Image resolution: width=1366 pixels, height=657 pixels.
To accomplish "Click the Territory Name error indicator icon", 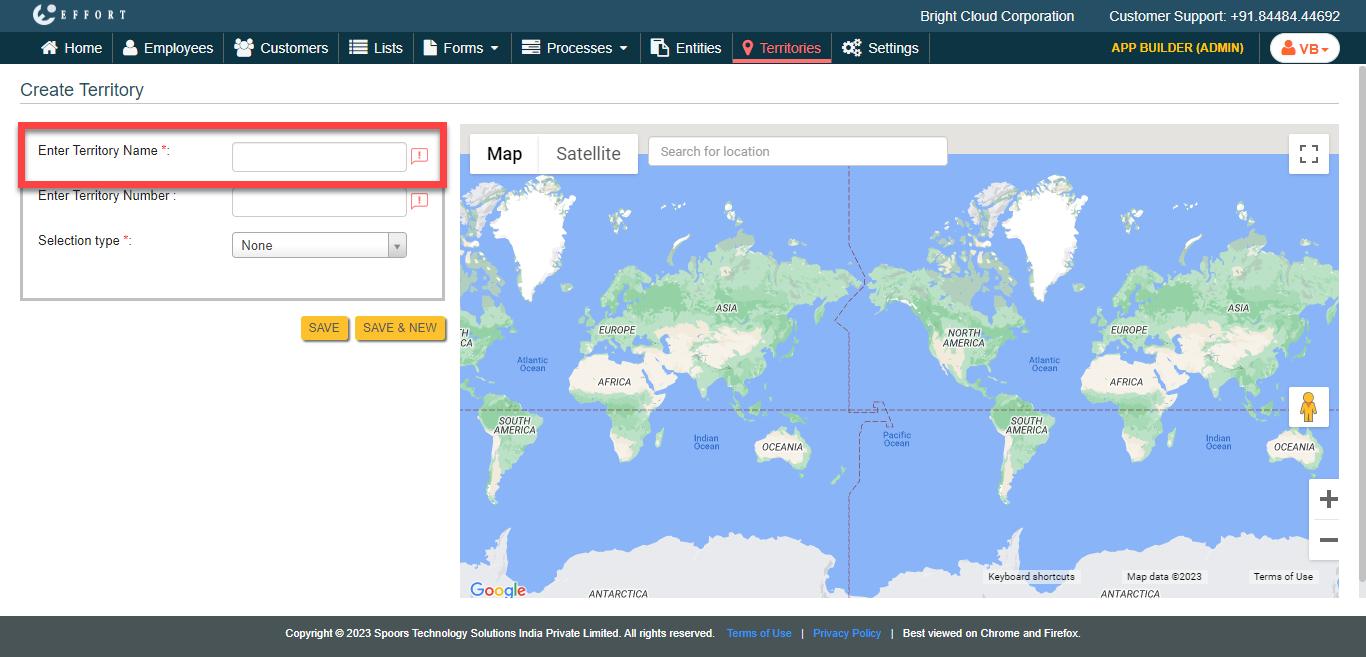I will point(420,156).
